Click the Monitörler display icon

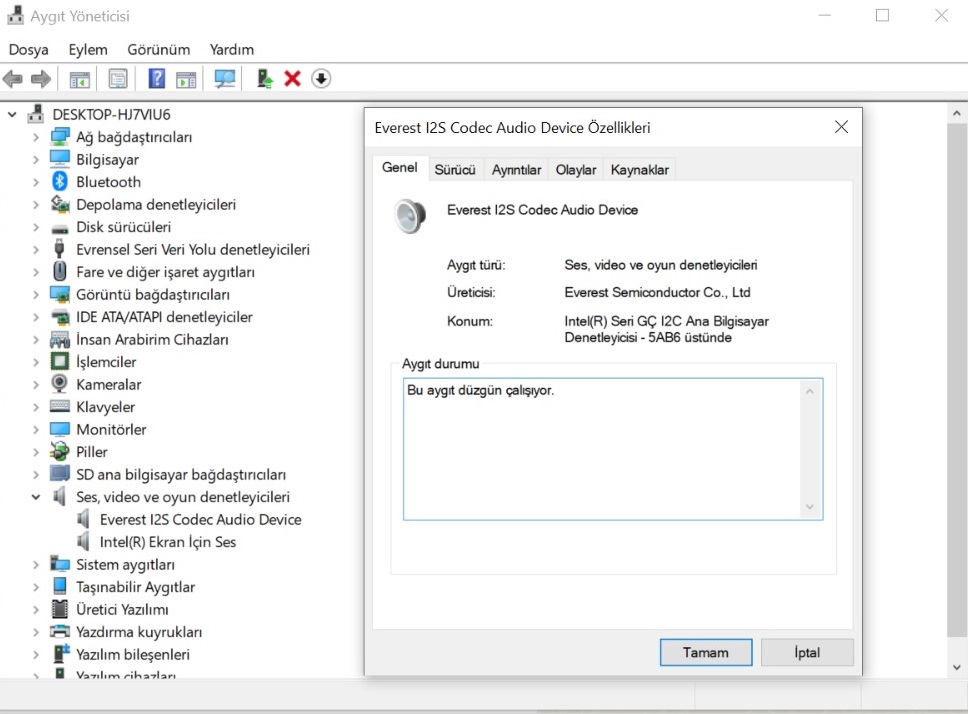pyautogui.click(x=60, y=429)
